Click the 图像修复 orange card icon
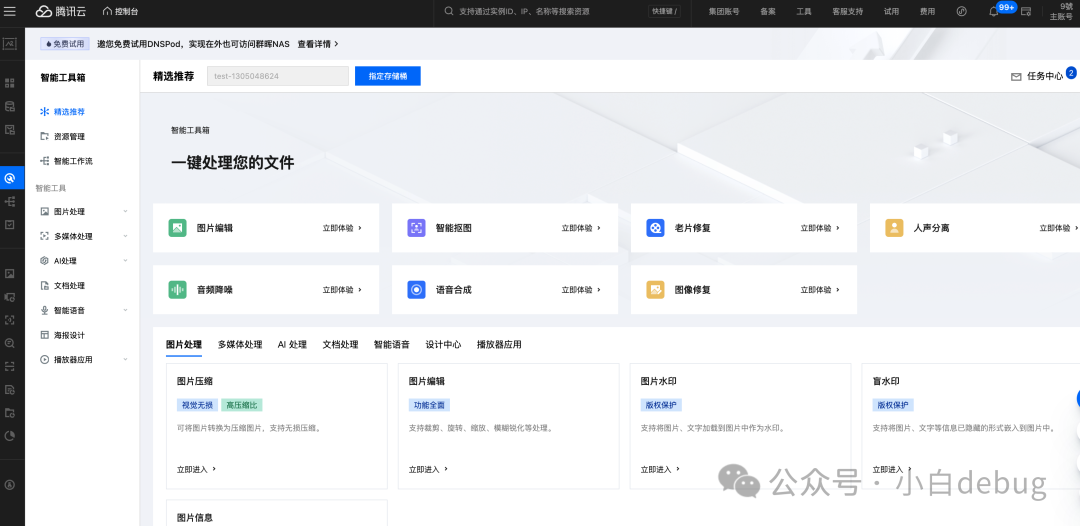Viewport: 1080px width, 526px height. (x=655, y=290)
